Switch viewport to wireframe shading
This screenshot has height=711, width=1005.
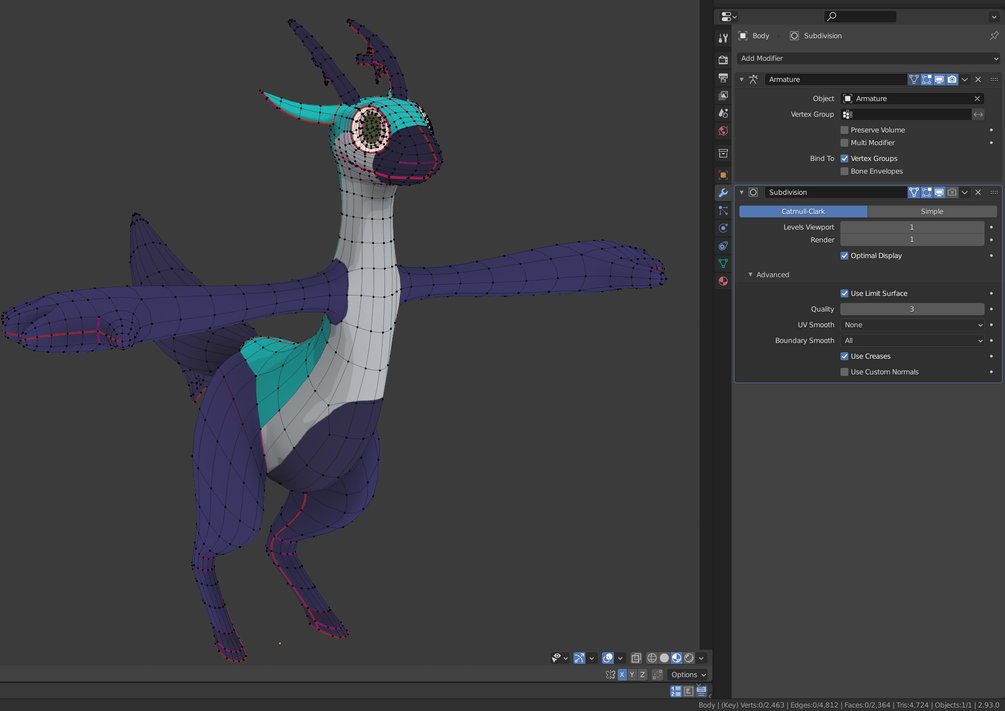tap(652, 658)
